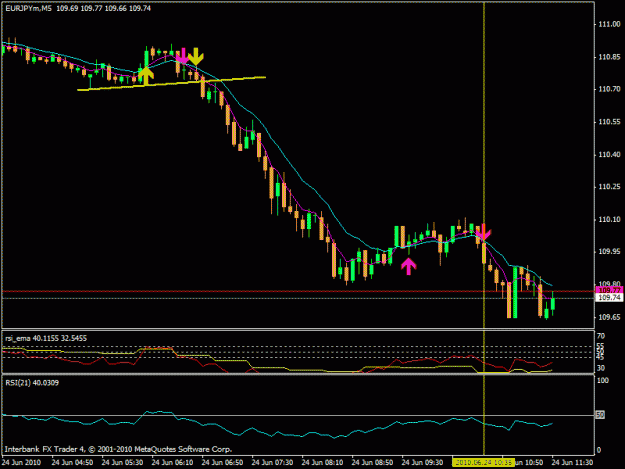Click the boxed 50 level on the RSI scale
The image size is (625, 469).
(x=600, y=415)
